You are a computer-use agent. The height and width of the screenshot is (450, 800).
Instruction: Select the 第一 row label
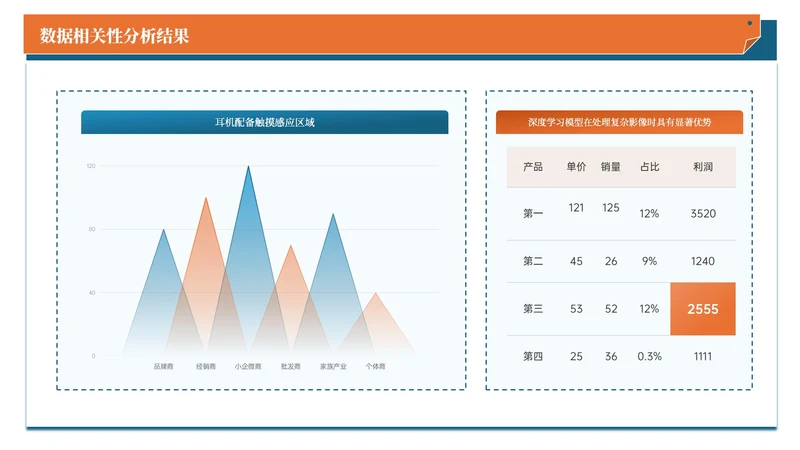[533, 213]
